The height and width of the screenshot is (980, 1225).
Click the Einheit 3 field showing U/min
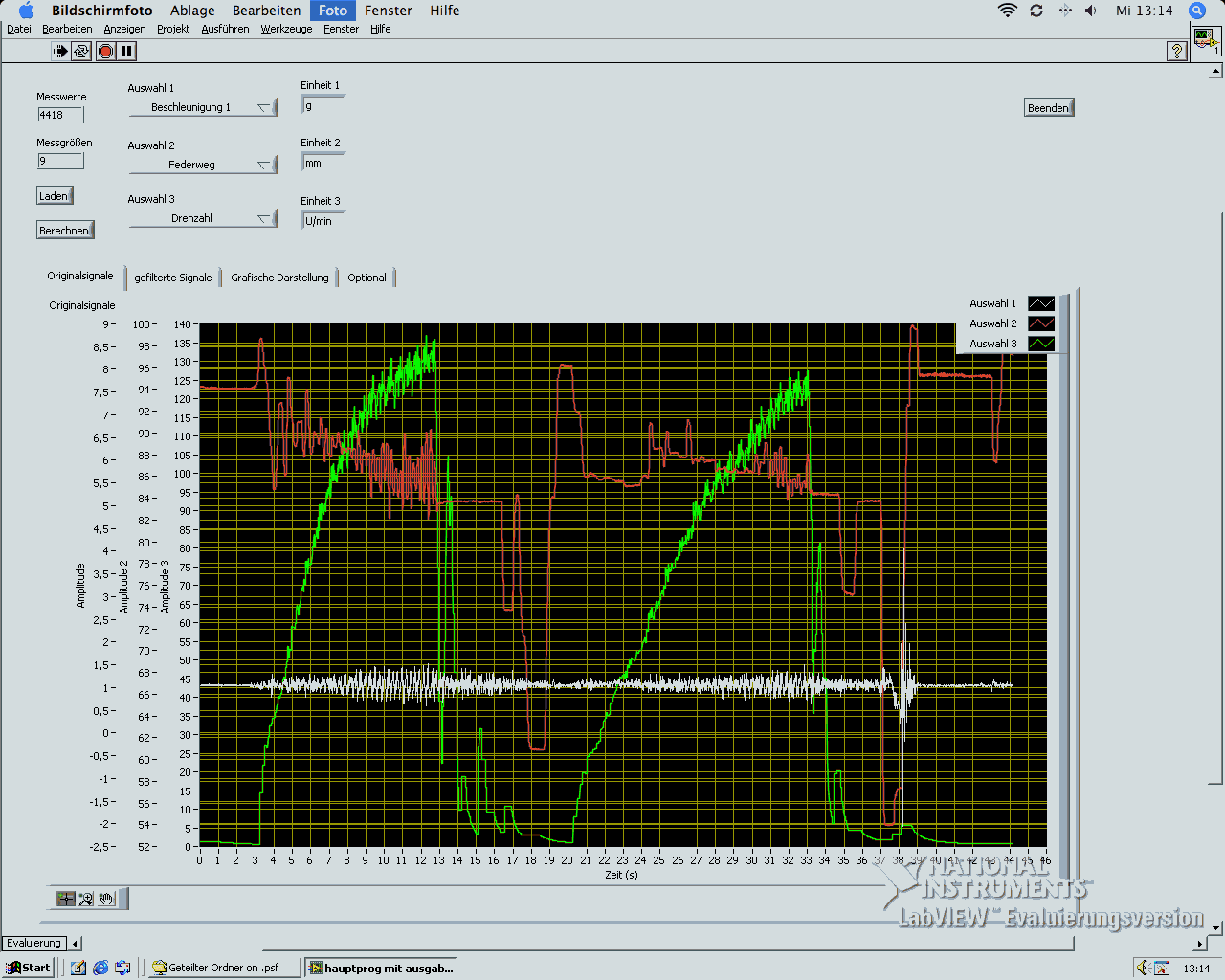[x=323, y=221]
